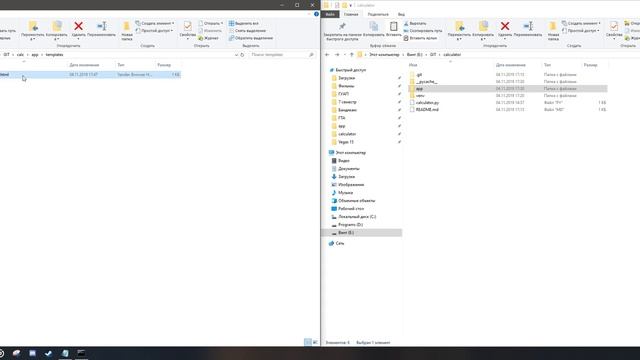The width and height of the screenshot is (640, 360).
Task: Click Invert selection in templates window
Action: click(251, 38)
